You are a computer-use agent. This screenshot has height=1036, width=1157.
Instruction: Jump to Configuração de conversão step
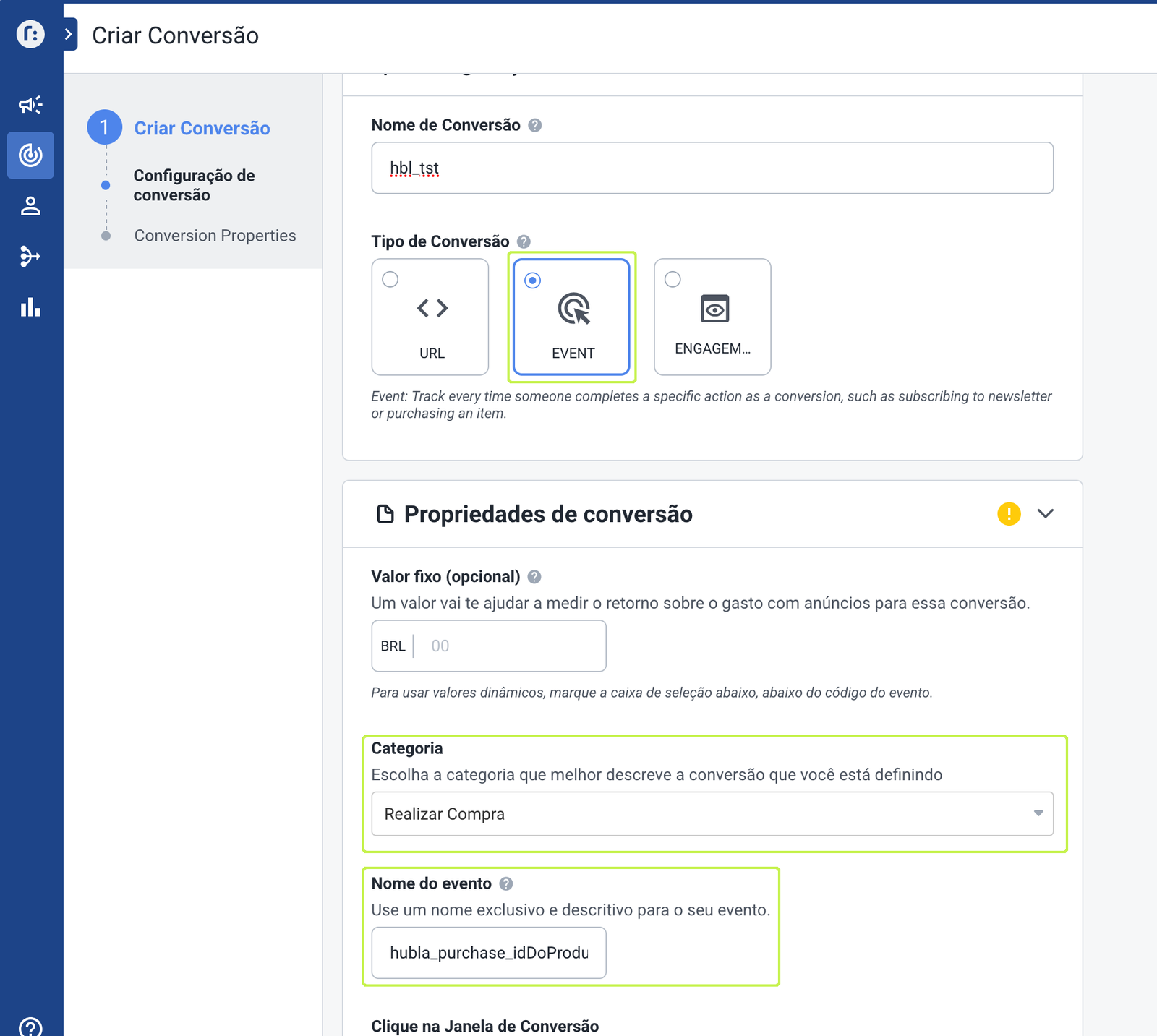[x=194, y=185]
